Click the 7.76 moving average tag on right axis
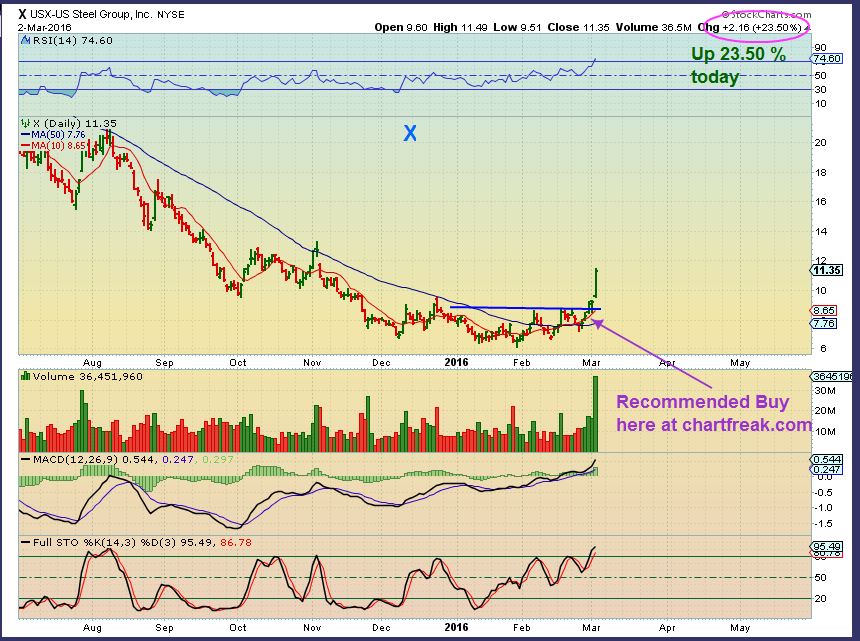The height and width of the screenshot is (641, 860). pyautogui.click(x=824, y=324)
